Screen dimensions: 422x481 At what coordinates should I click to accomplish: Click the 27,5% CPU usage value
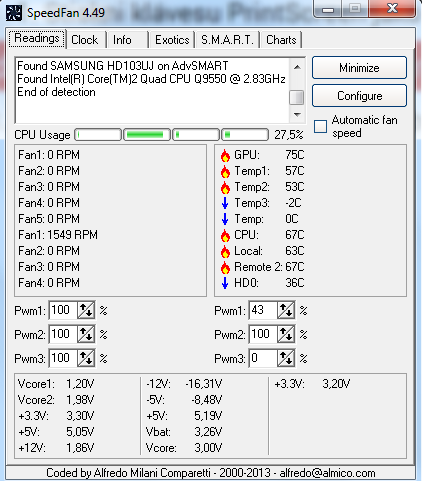(289, 135)
